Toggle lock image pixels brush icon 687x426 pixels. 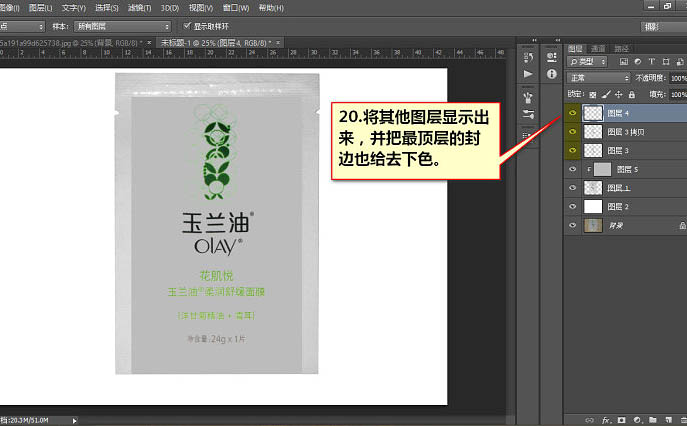[606, 94]
